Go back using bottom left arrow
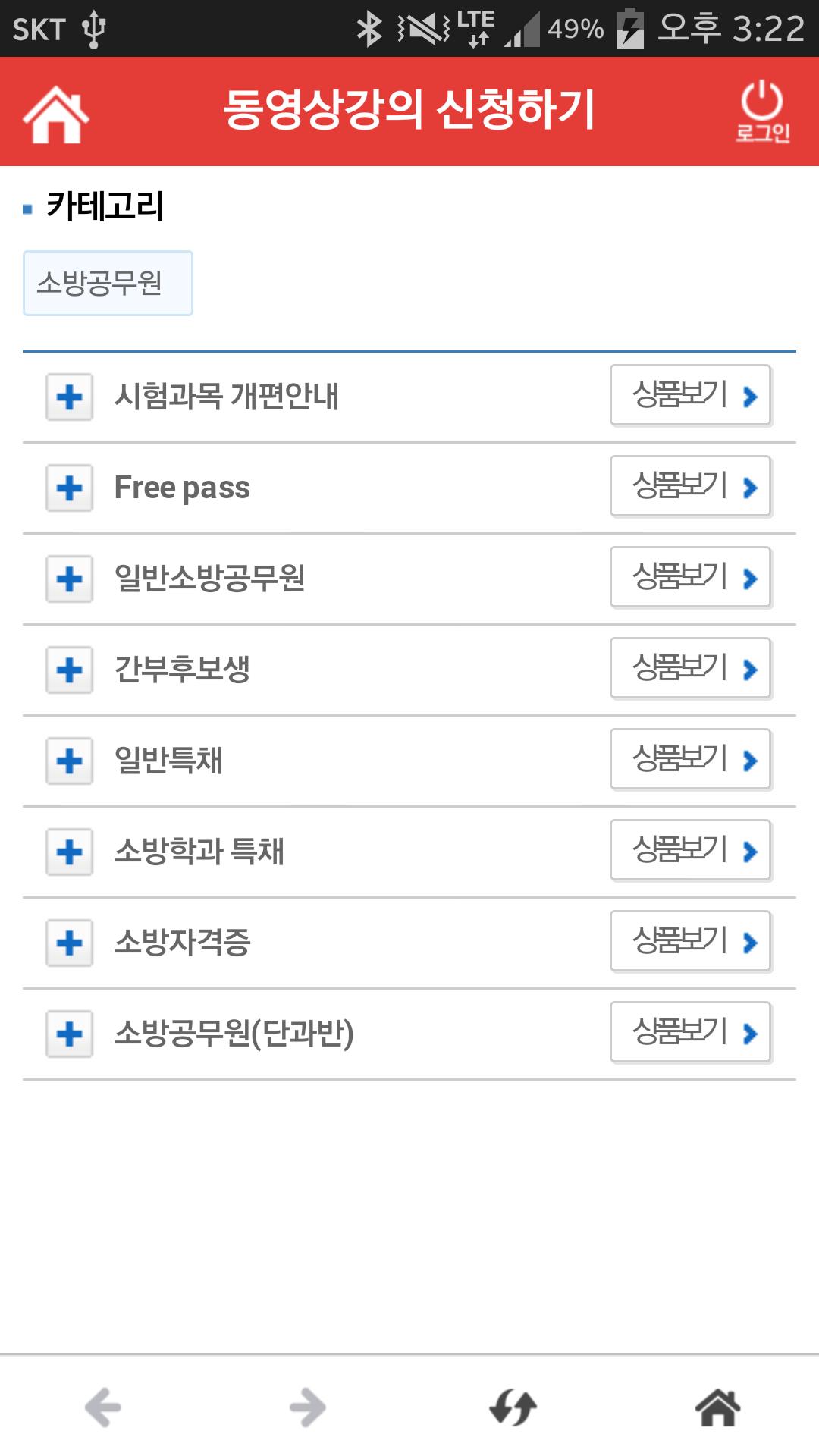This screenshot has width=819, height=1456. (x=103, y=1407)
